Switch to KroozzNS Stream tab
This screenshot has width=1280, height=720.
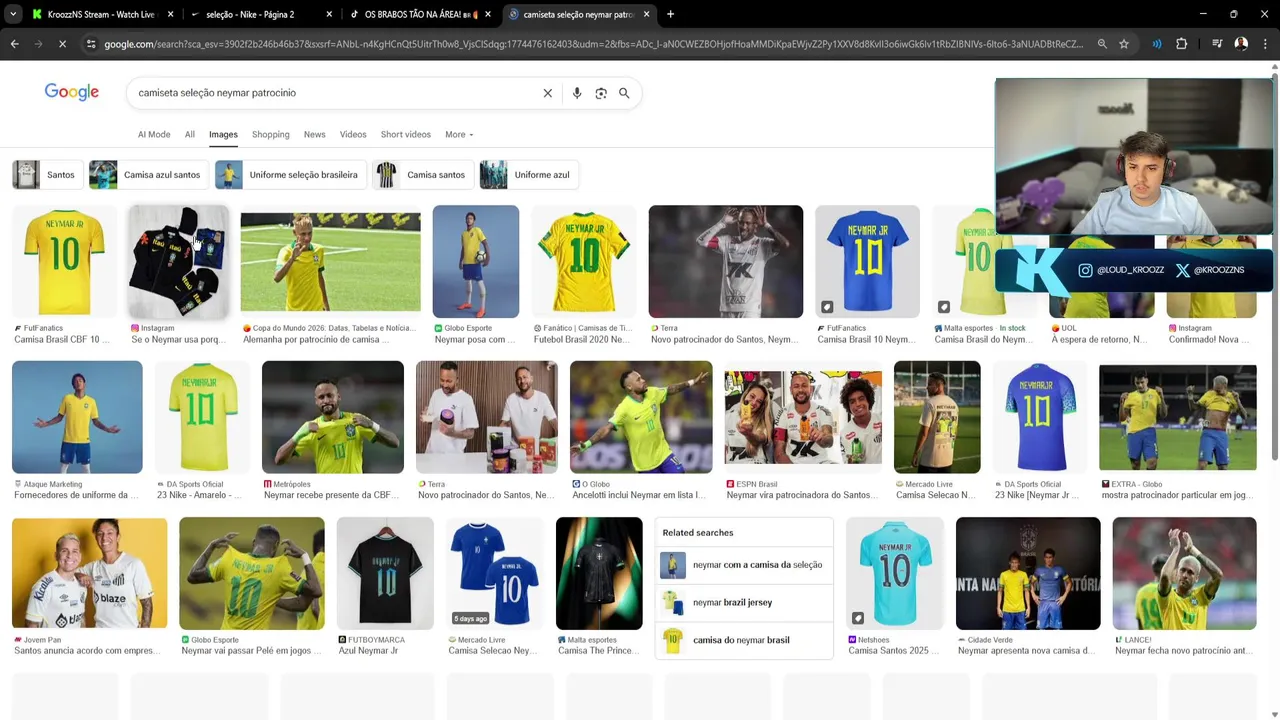(100, 15)
